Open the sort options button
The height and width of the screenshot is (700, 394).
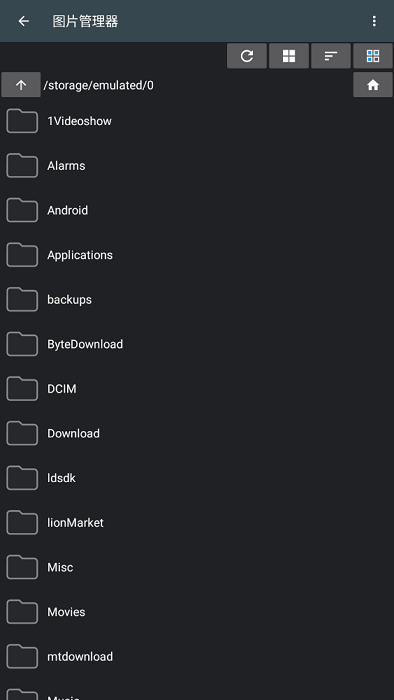pos(331,56)
